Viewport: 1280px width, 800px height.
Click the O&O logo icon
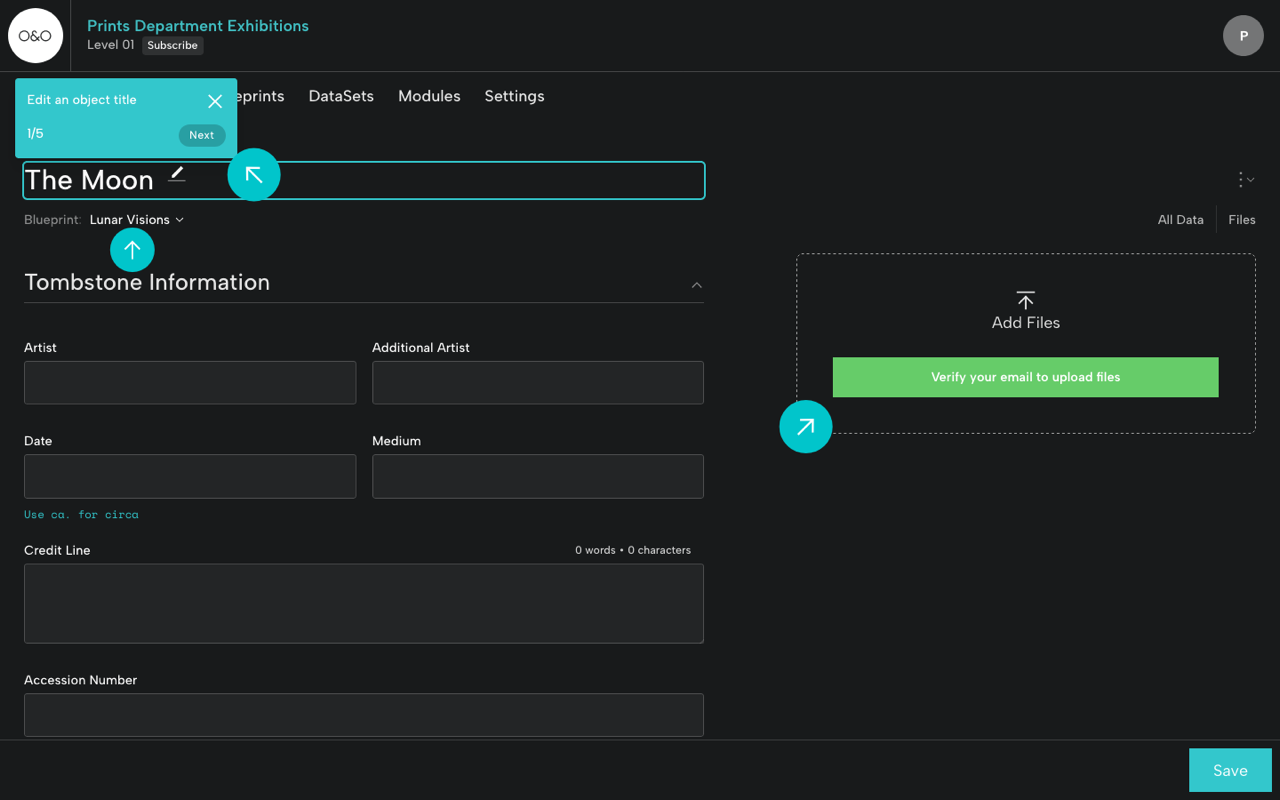pos(36,36)
